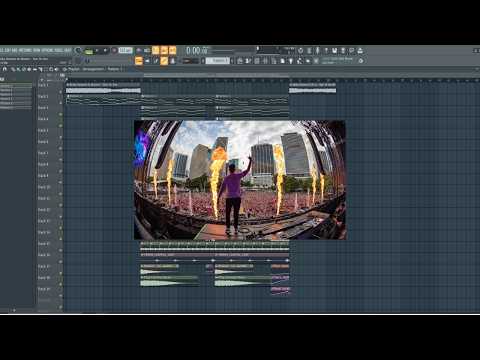Mute Track 3 using its green switch
This screenshot has width=480, height=360.
[60, 114]
